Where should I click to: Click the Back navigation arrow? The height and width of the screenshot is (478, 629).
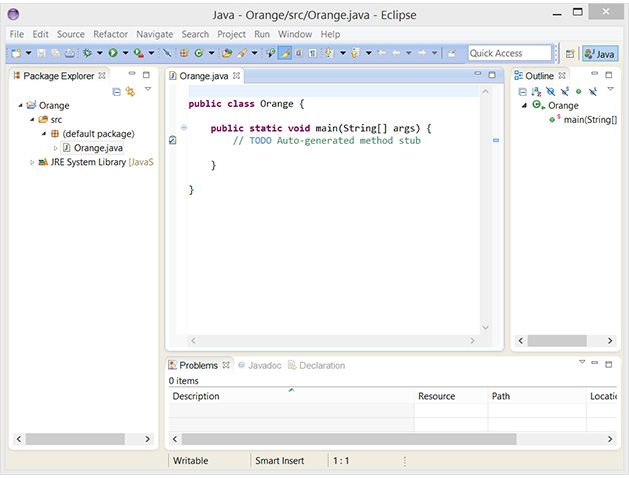[x=396, y=53]
